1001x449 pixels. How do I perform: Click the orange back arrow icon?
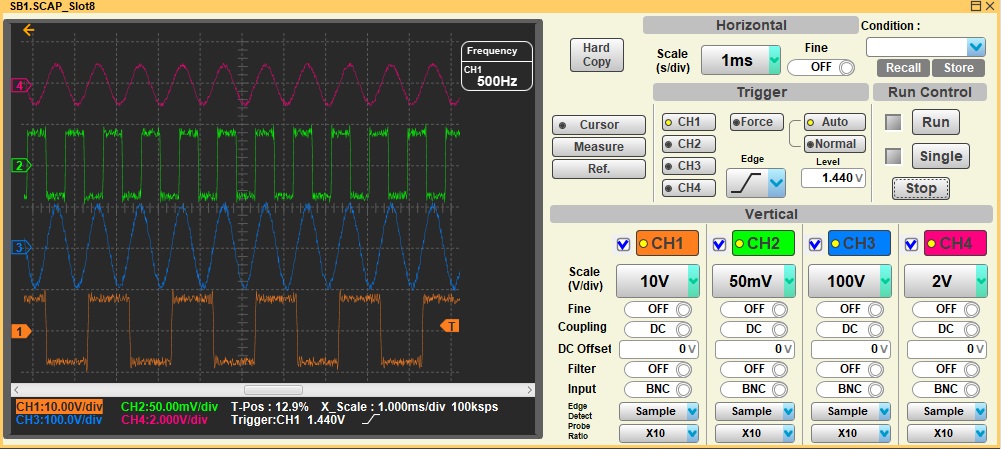click(28, 30)
